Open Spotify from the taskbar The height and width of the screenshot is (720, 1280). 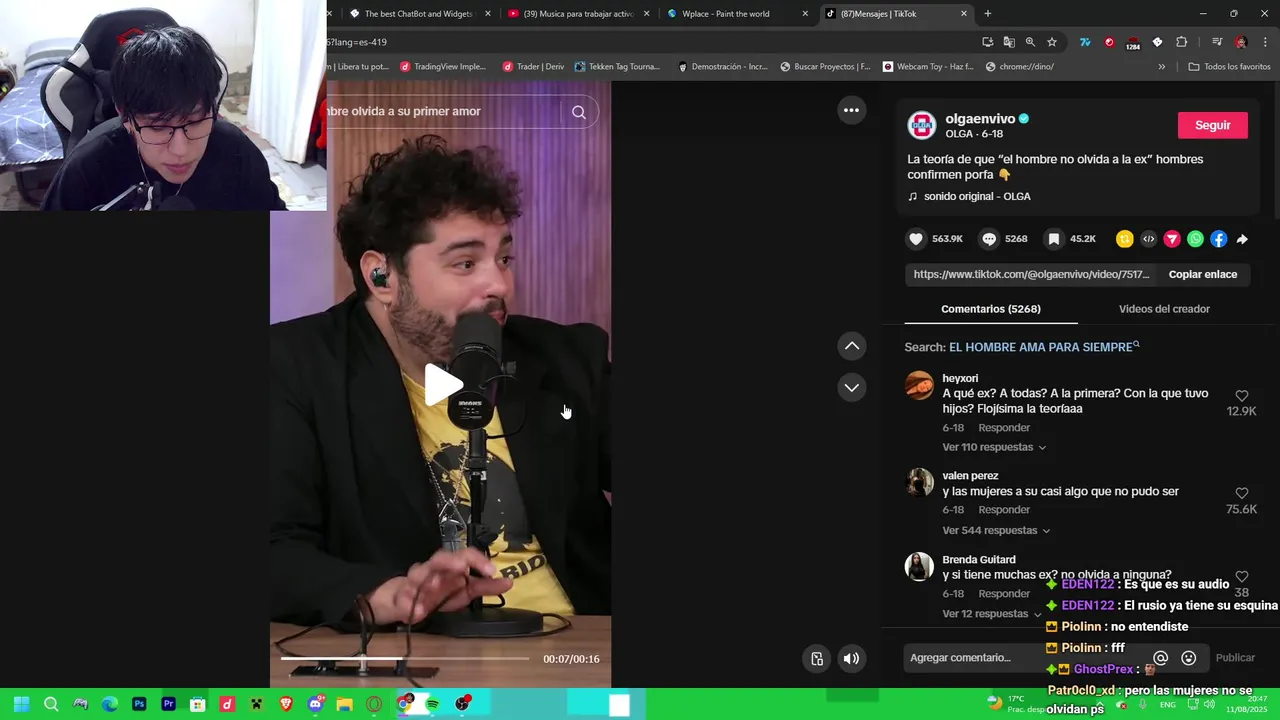point(433,704)
